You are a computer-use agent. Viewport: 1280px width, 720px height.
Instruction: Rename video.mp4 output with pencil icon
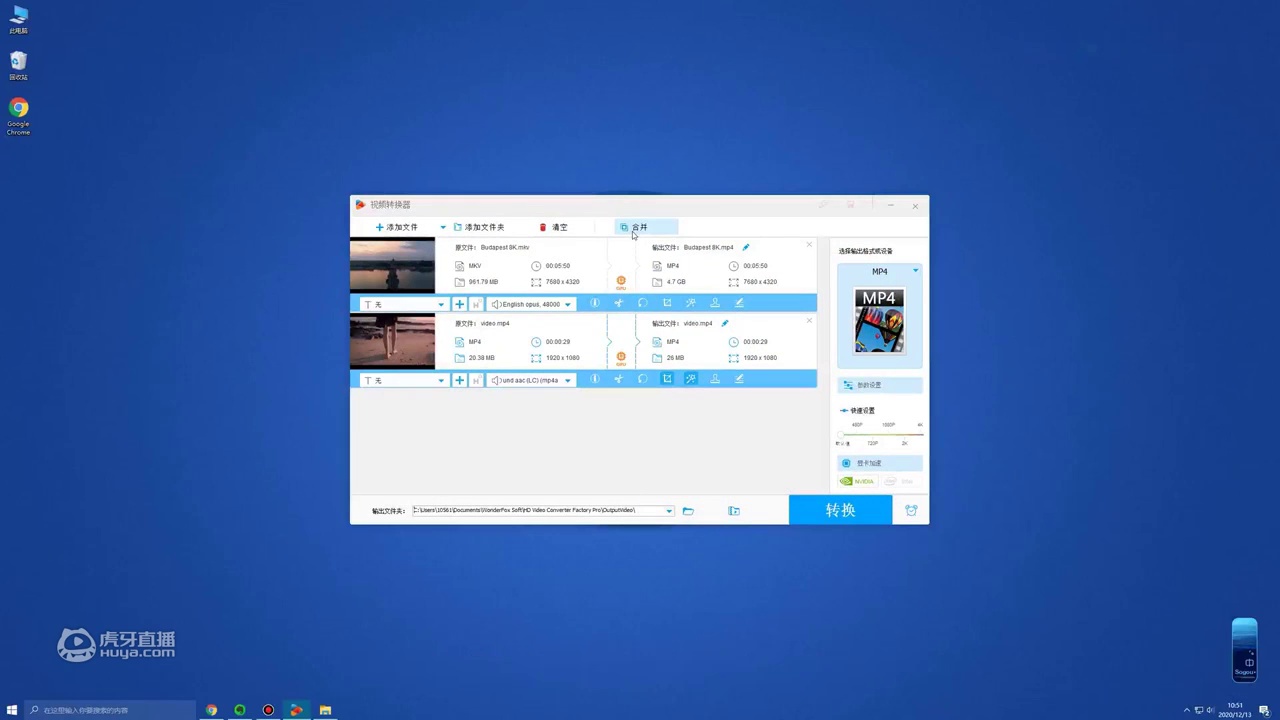pos(725,323)
